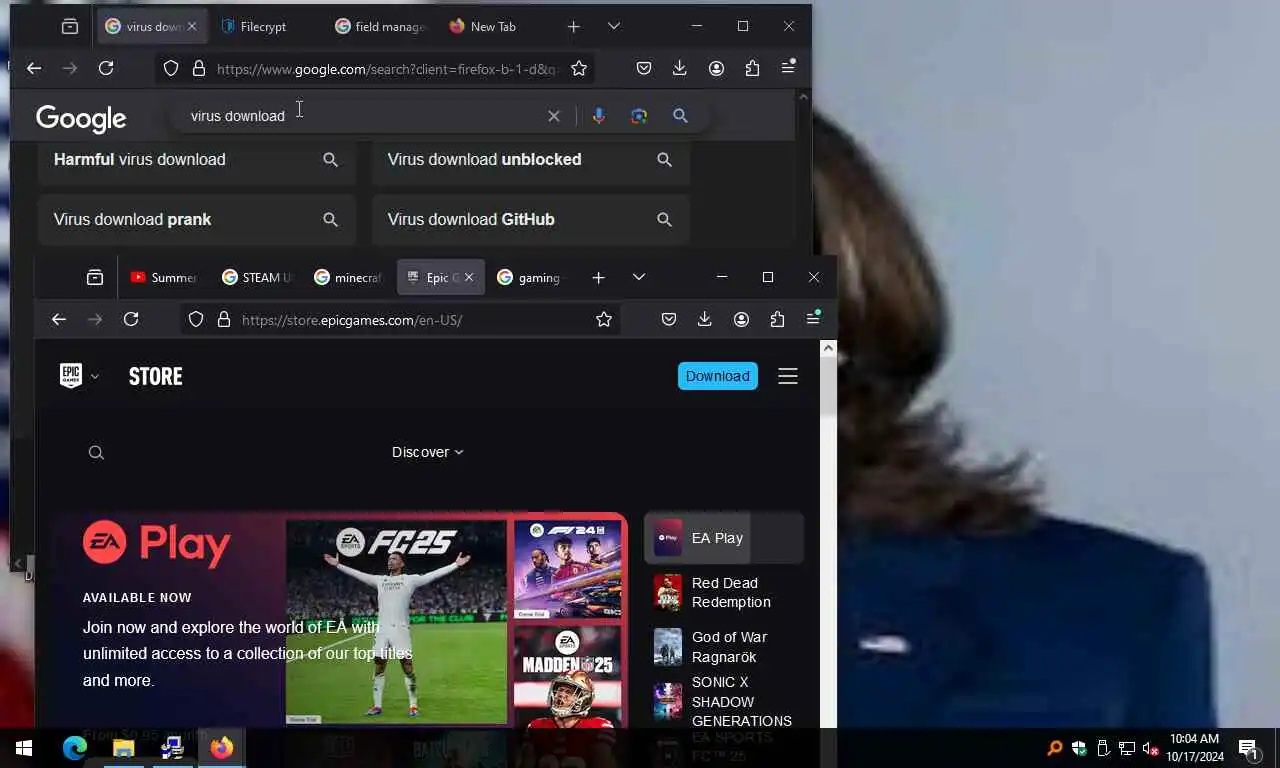Bookmark Epic Games Store page with star
Viewport: 1280px width, 768px height.
(604, 319)
